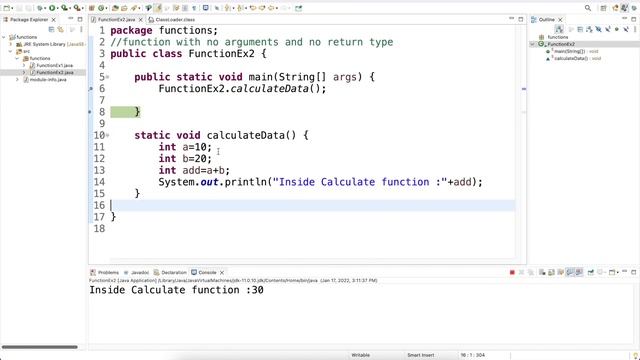Select the Package Explorer tab

click(29, 20)
